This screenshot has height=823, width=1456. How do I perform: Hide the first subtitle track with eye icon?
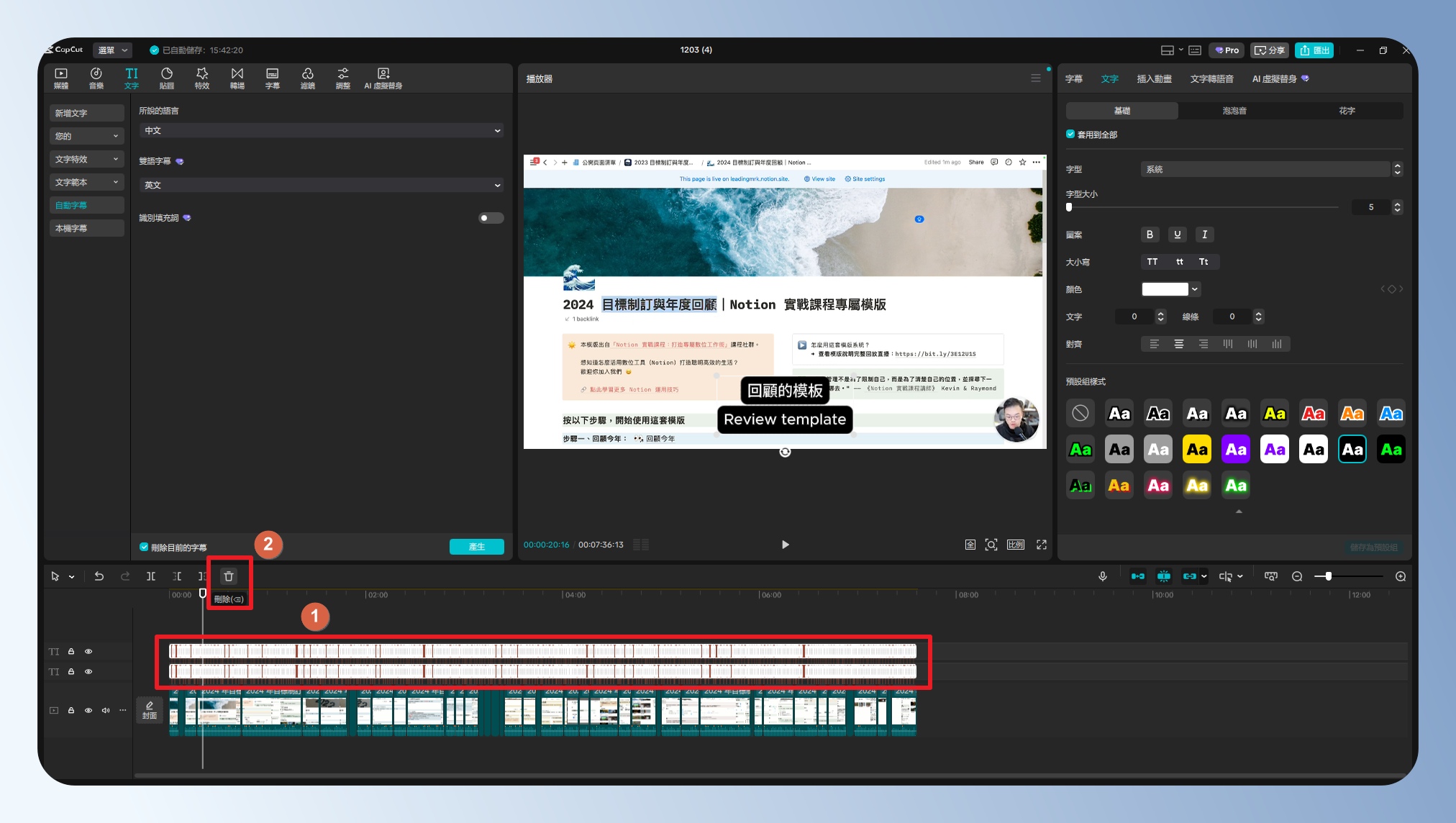point(88,652)
